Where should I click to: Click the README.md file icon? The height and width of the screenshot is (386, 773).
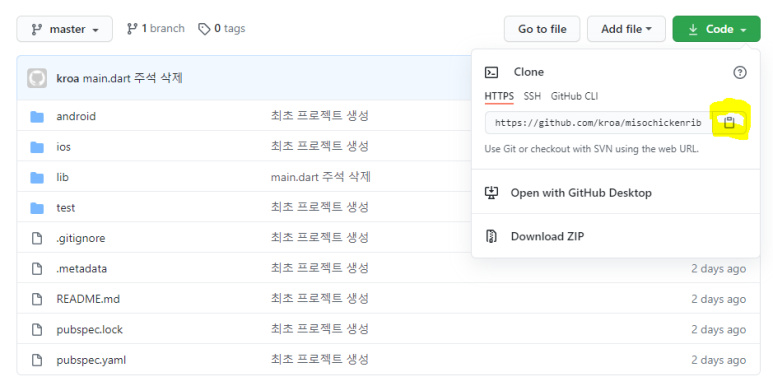point(37,299)
